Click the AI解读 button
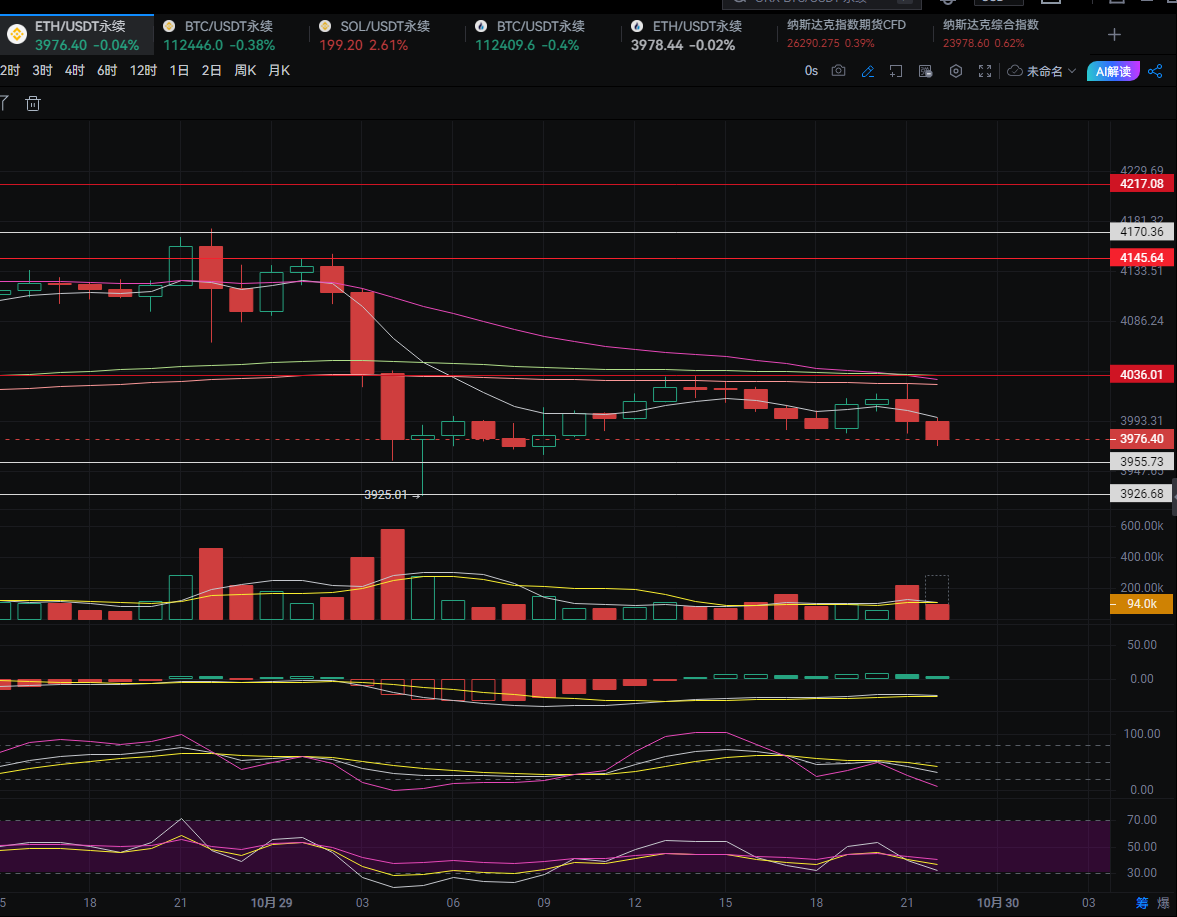 [x=1112, y=71]
